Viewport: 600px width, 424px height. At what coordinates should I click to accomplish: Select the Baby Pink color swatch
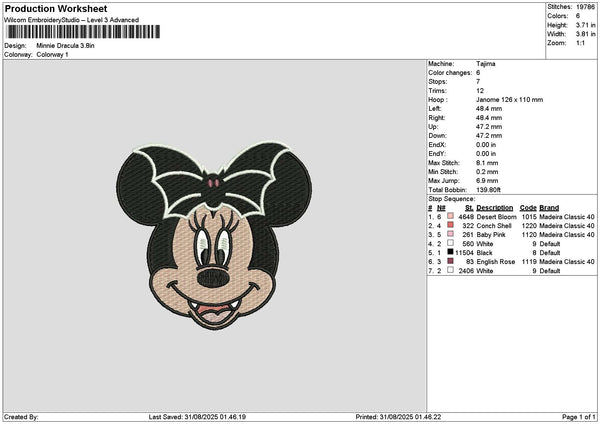coord(450,234)
